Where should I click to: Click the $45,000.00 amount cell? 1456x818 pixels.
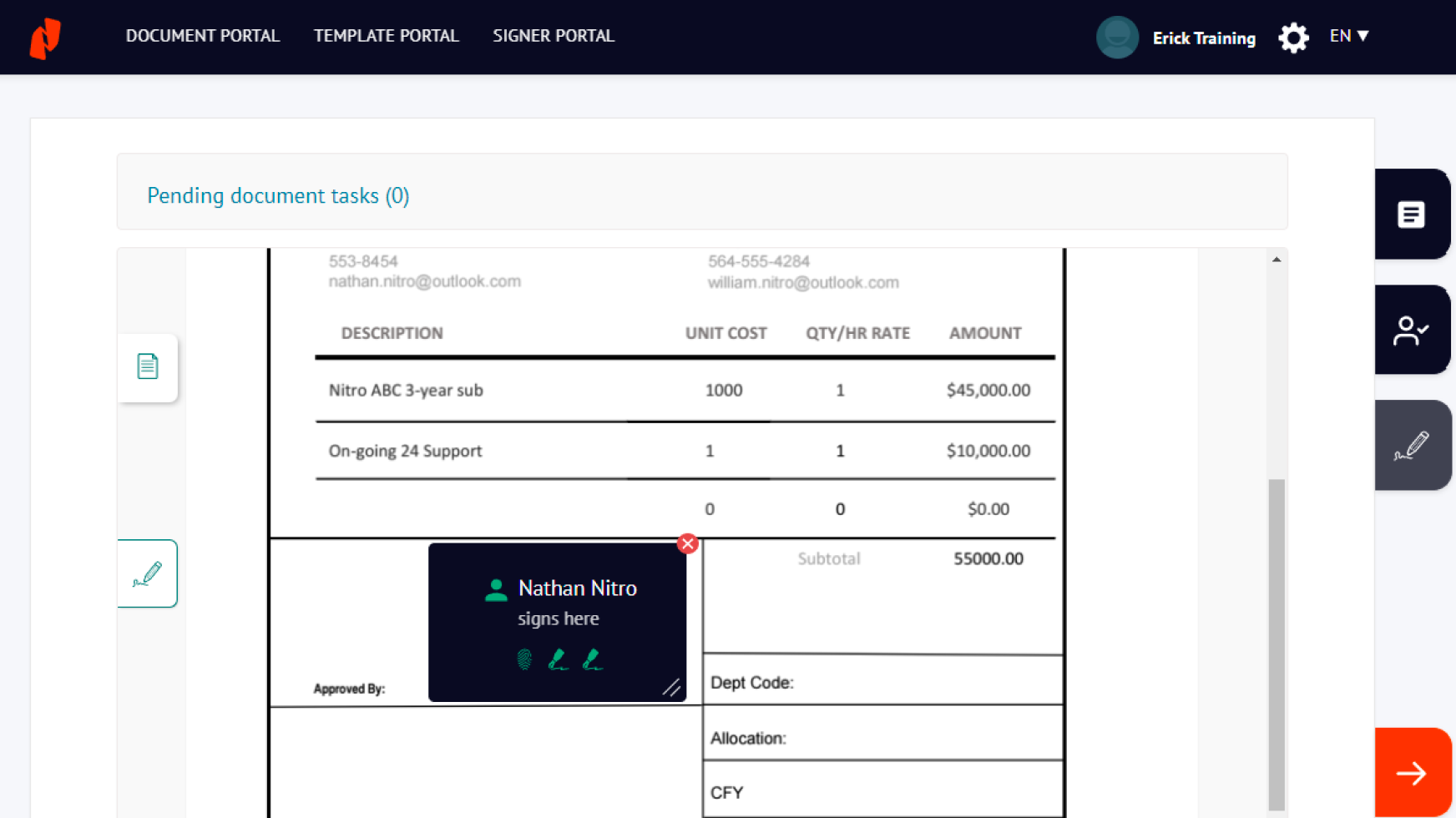[988, 390]
